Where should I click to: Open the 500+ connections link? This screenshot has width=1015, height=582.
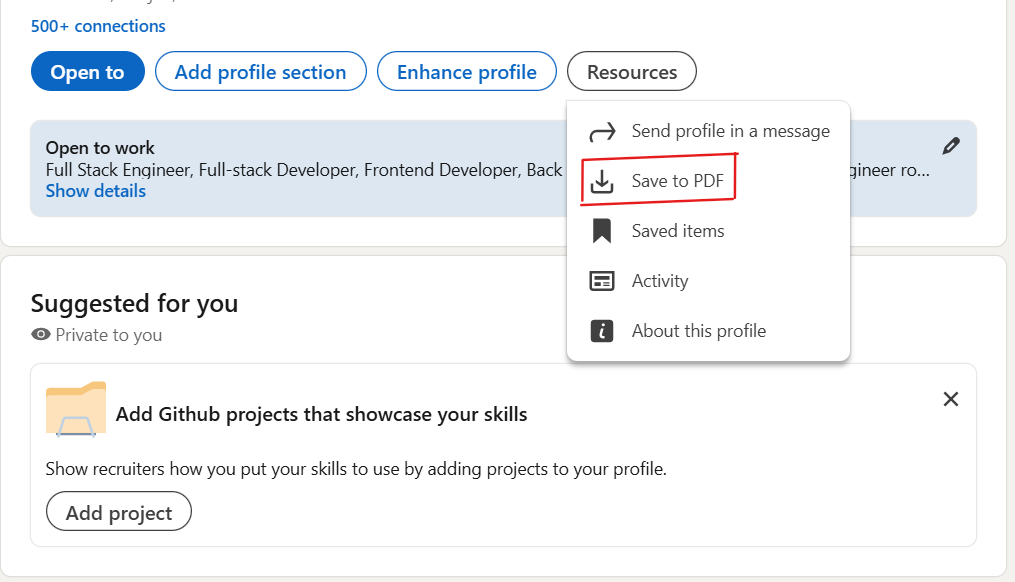[97, 25]
